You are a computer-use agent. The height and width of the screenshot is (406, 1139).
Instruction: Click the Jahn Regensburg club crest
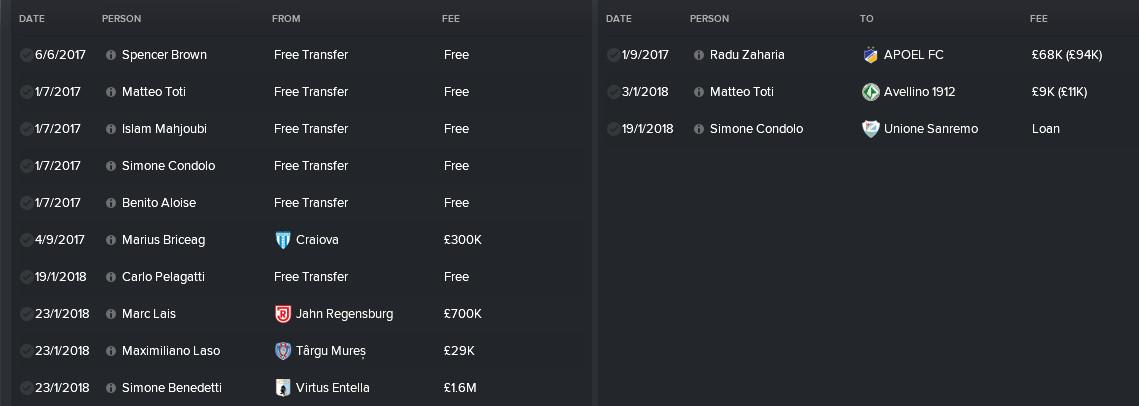283,314
